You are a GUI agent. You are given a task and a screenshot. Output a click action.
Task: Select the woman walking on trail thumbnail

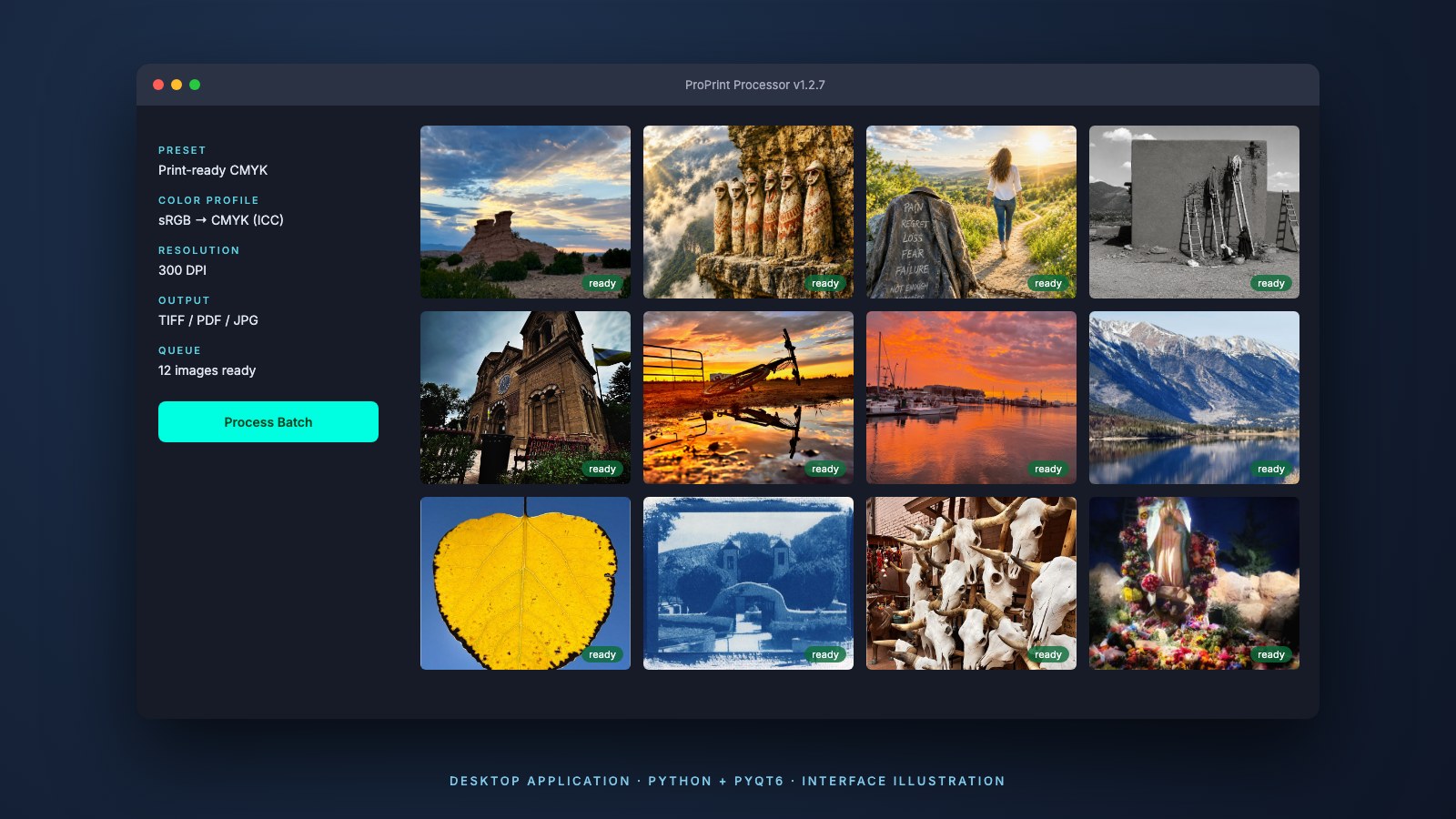point(971,212)
